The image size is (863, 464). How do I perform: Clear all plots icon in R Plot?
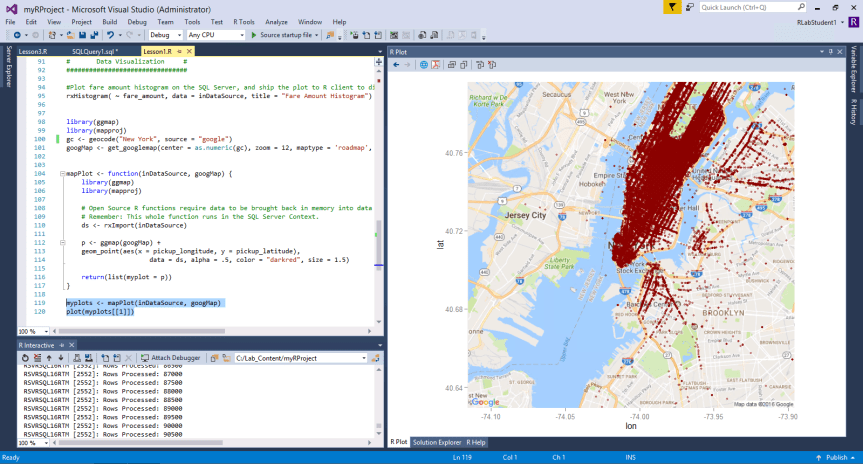492,65
